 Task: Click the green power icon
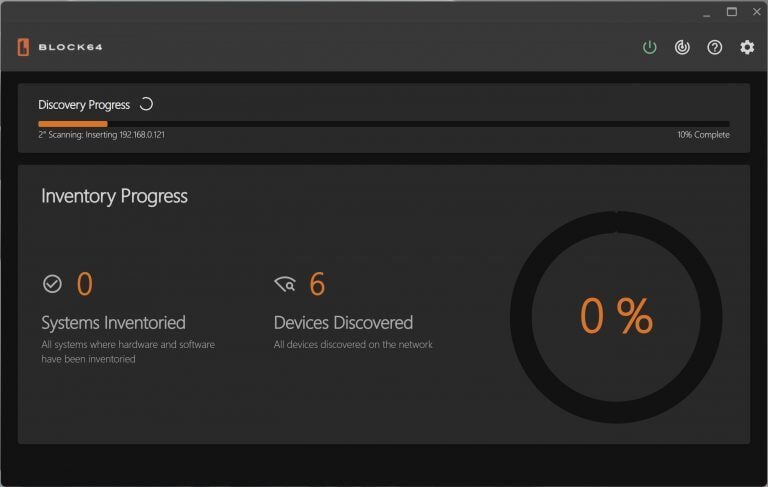(650, 47)
